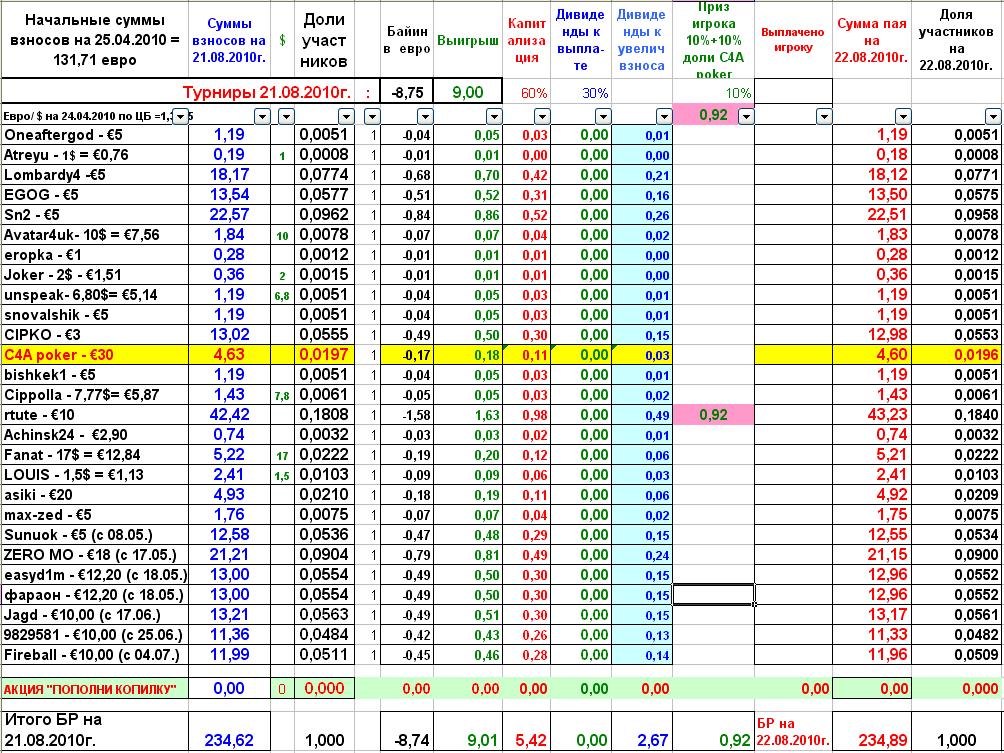Viewport: 1004px width, 753px height.
Task: Open the filter dropdown under "Выплачено игроку"
Action: coord(824,117)
